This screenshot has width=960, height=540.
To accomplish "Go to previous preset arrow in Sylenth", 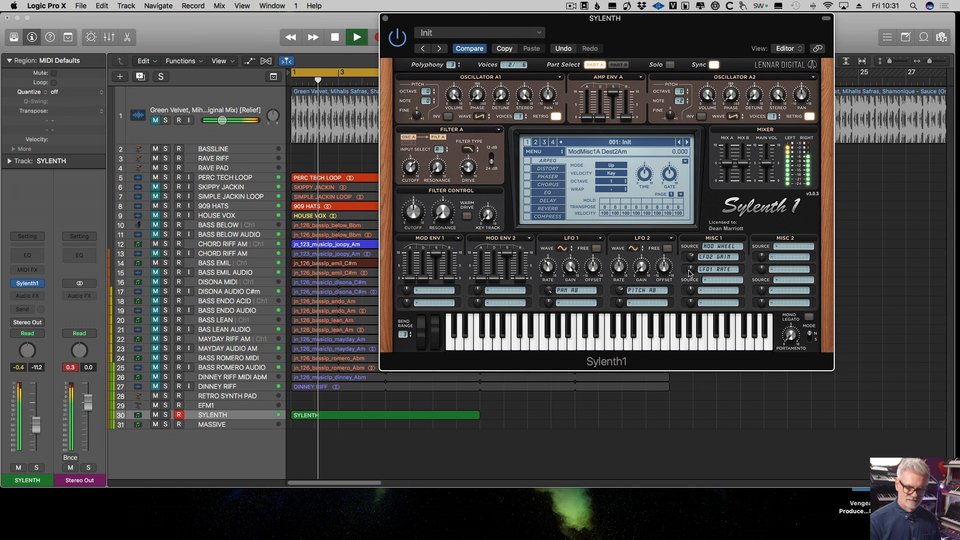I will (x=423, y=48).
